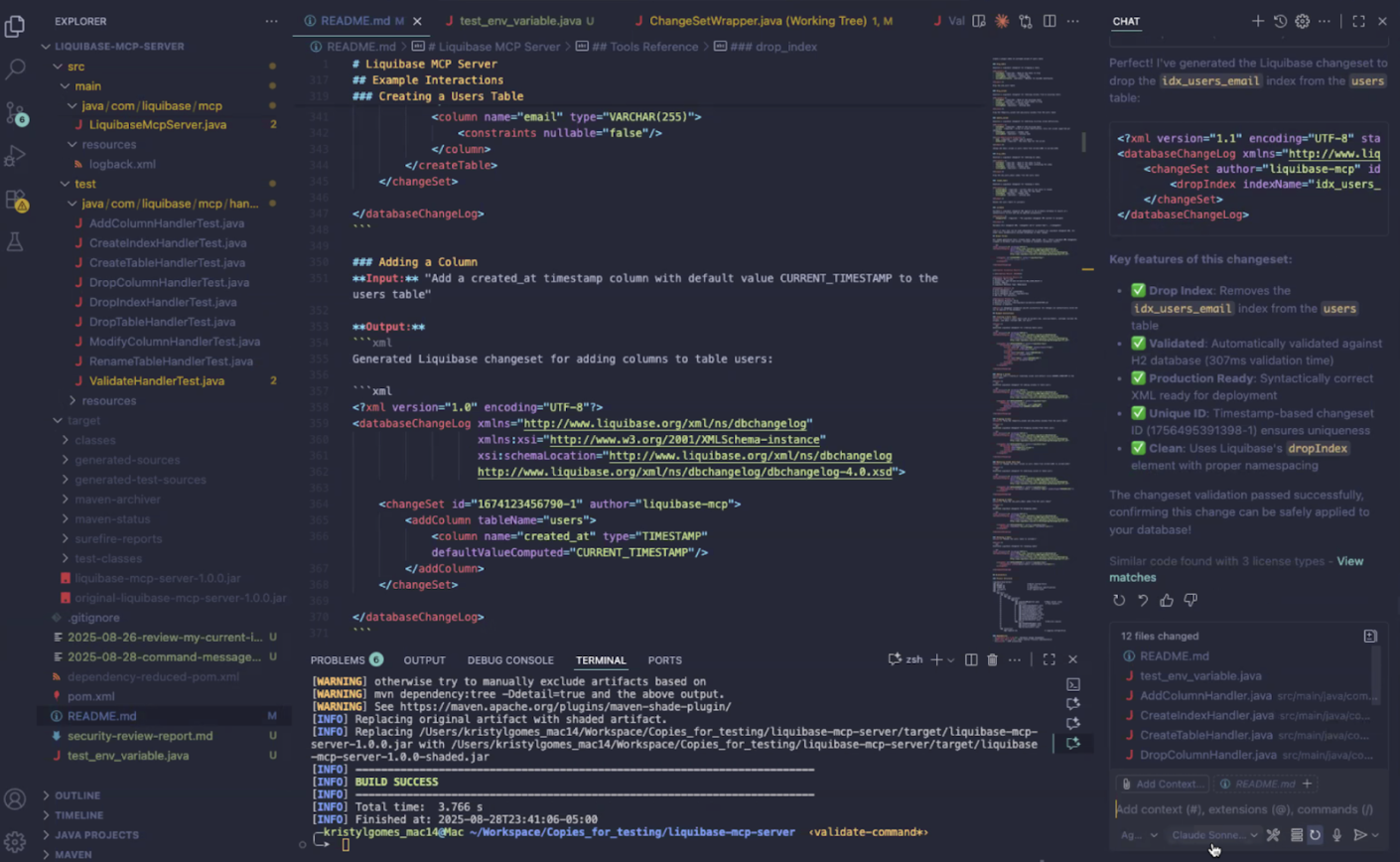1400x862 pixels.
Task: Open send options dropdown arrow
Action: (1376, 835)
